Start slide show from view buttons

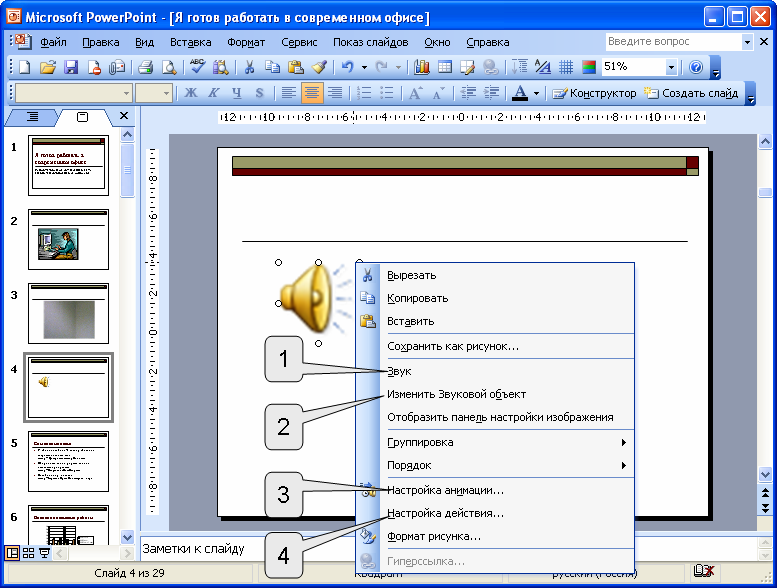click(44, 553)
